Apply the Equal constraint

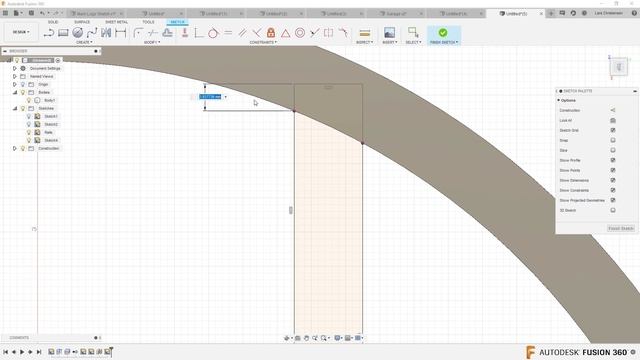coord(228,33)
